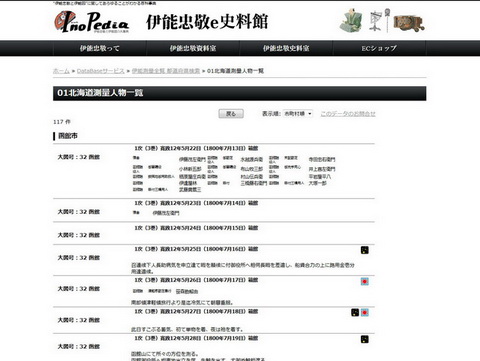This screenshot has width=480, height=361.
Task: Click the InoPedia logo
Action: [91, 22]
